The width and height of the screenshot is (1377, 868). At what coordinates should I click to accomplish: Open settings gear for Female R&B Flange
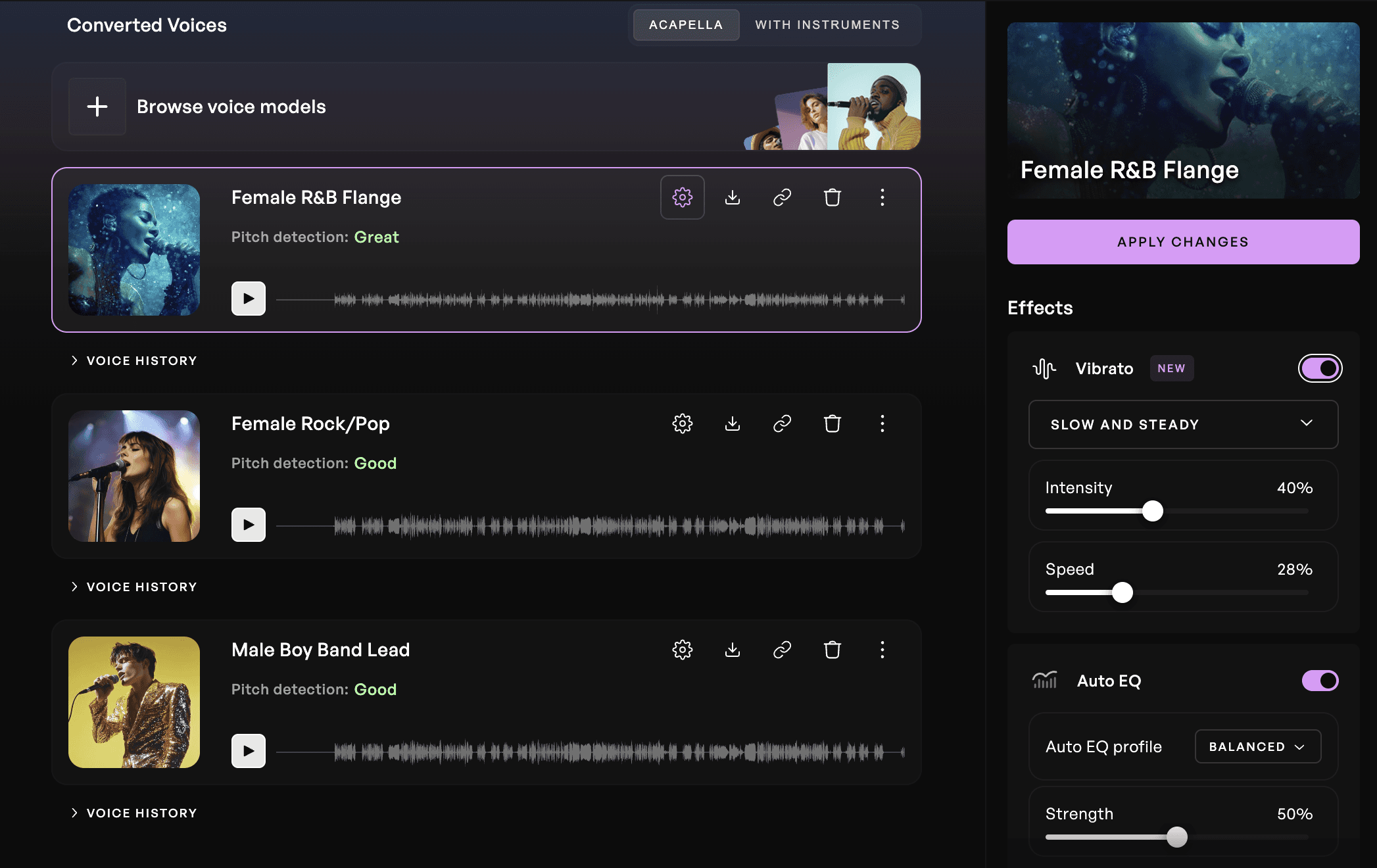point(683,197)
